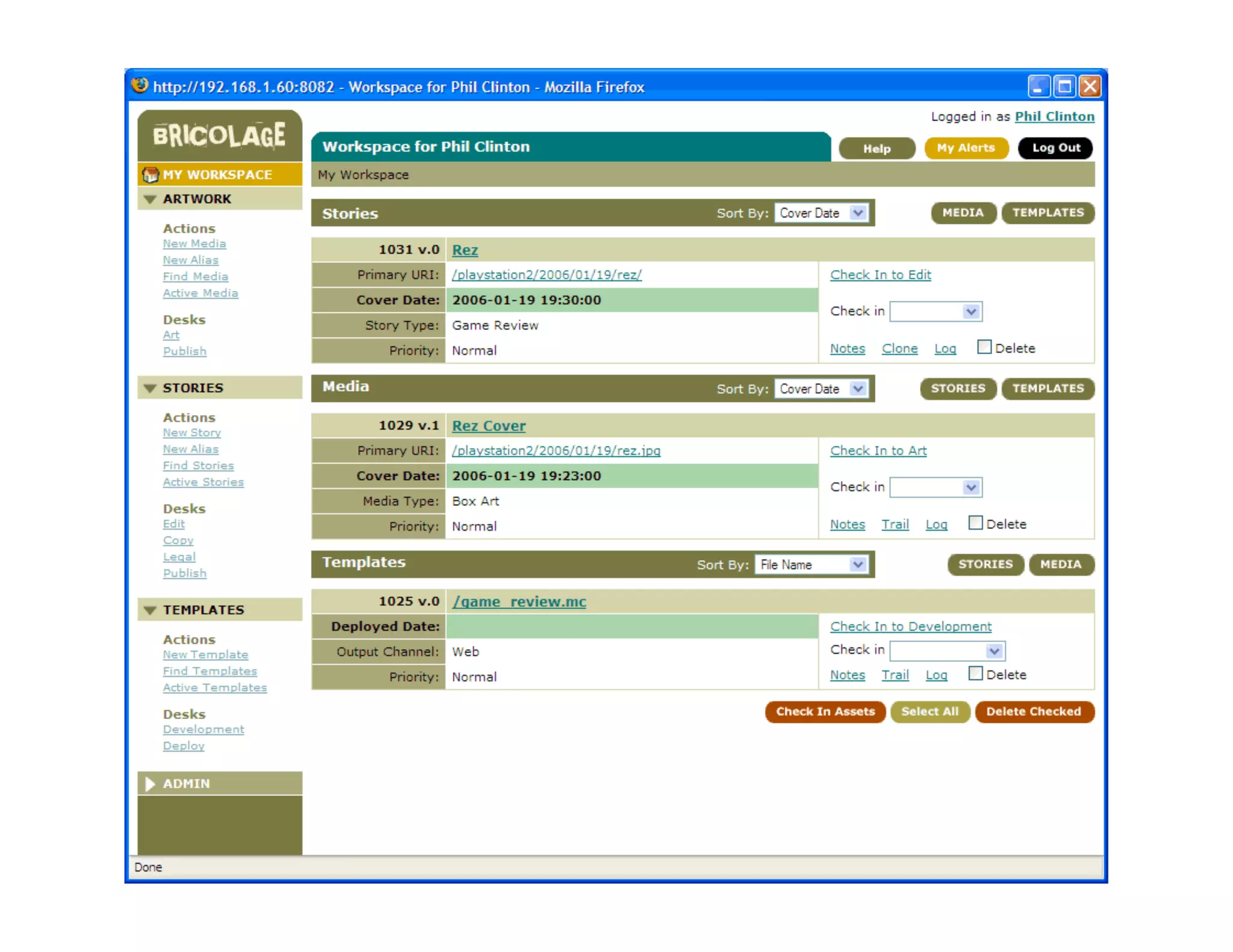The image size is (1233, 952).
Task: Check Delete for the Rez story
Action: 984,347
